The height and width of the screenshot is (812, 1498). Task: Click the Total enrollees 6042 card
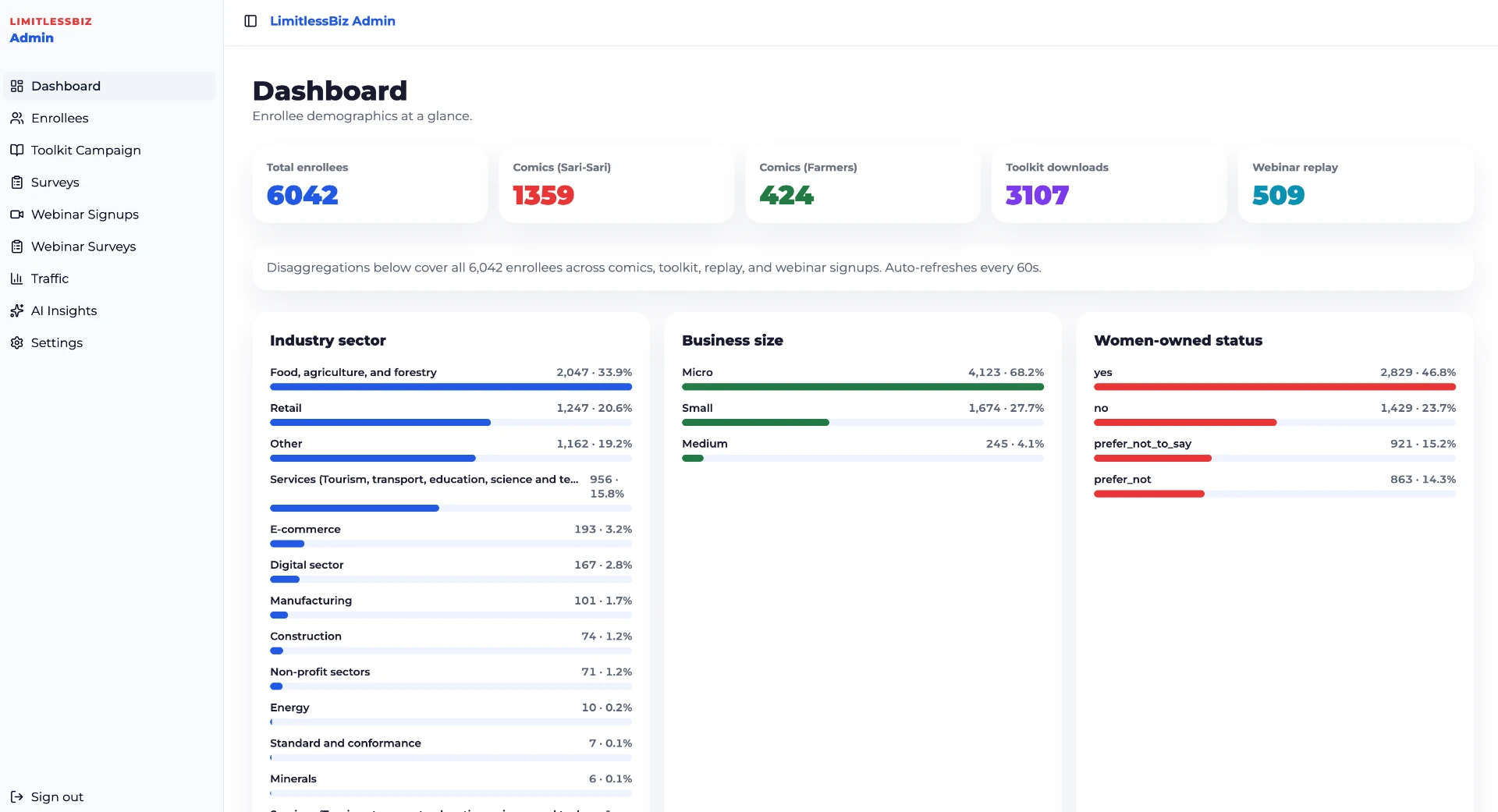tap(370, 185)
